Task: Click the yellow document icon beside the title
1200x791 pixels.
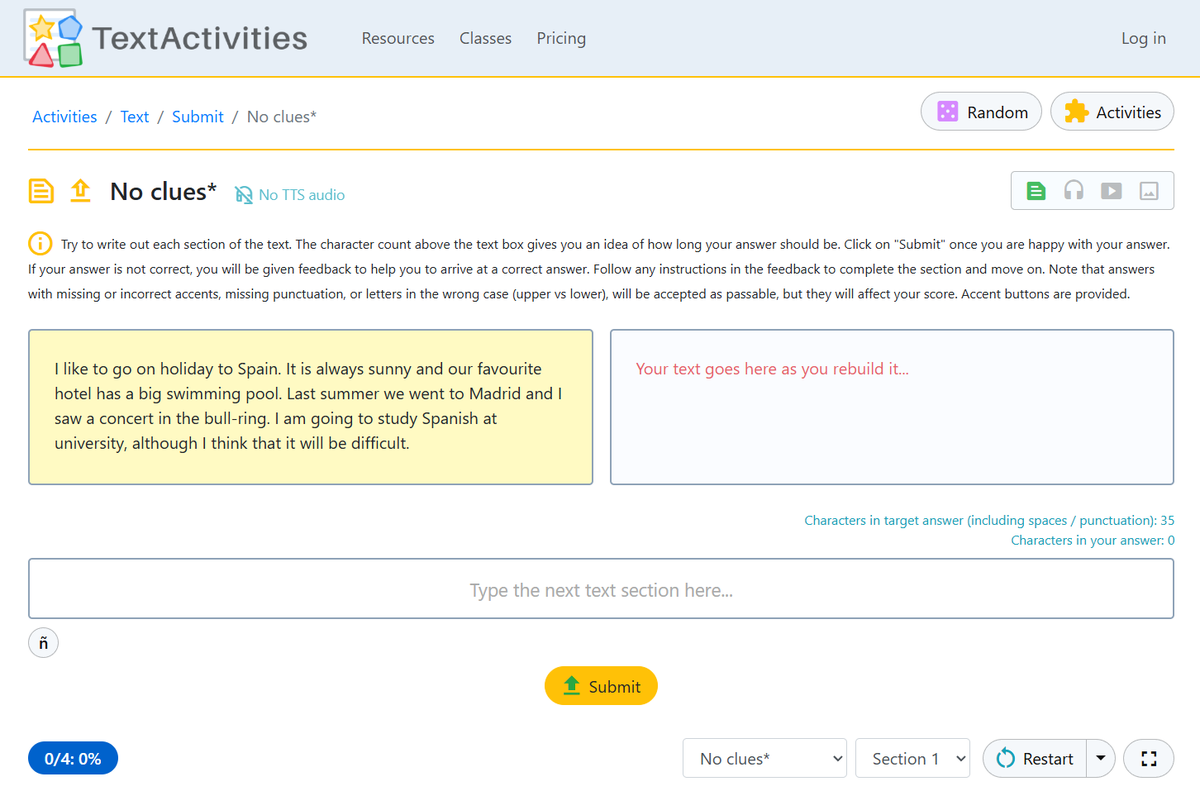Action: (41, 191)
